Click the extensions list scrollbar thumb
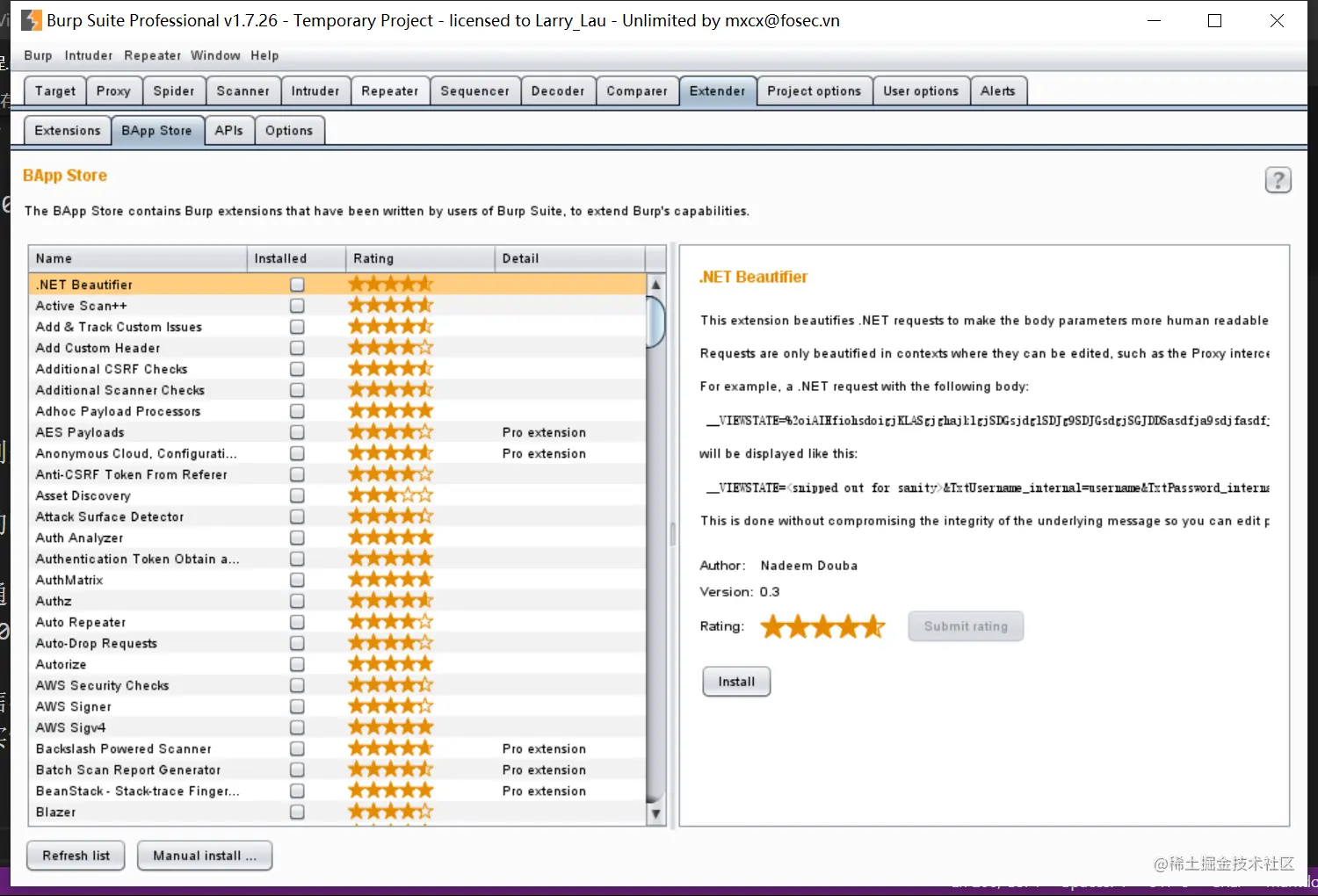This screenshot has width=1318, height=896. click(x=655, y=322)
